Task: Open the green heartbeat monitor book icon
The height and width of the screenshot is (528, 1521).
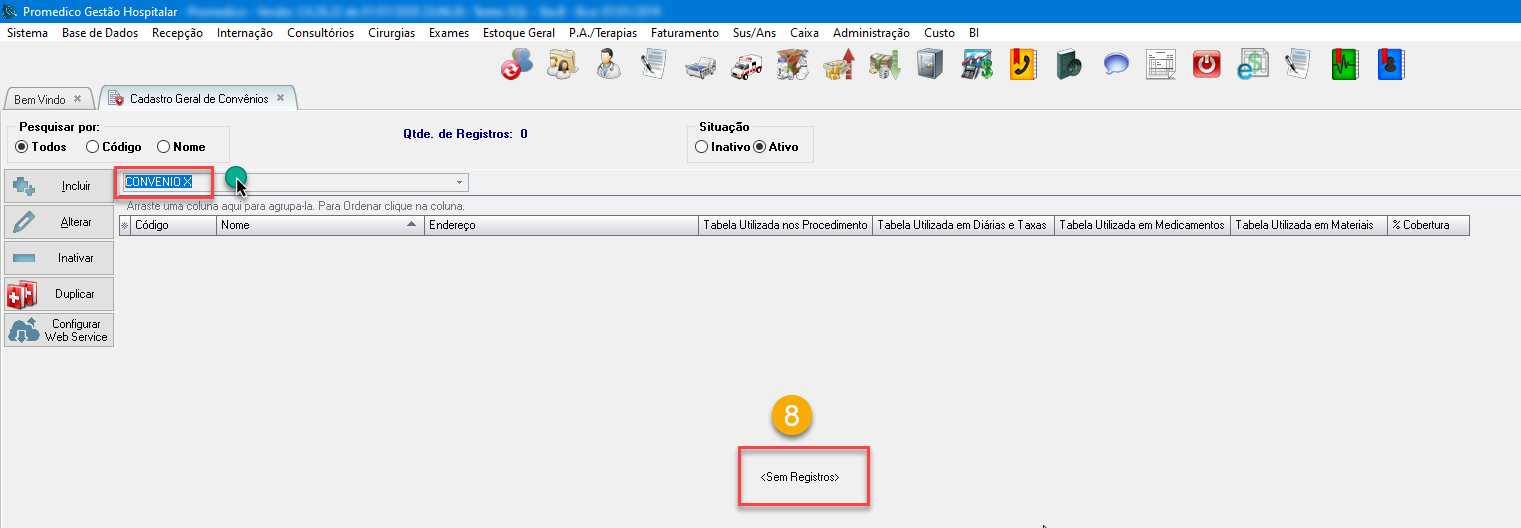Action: 1345,65
